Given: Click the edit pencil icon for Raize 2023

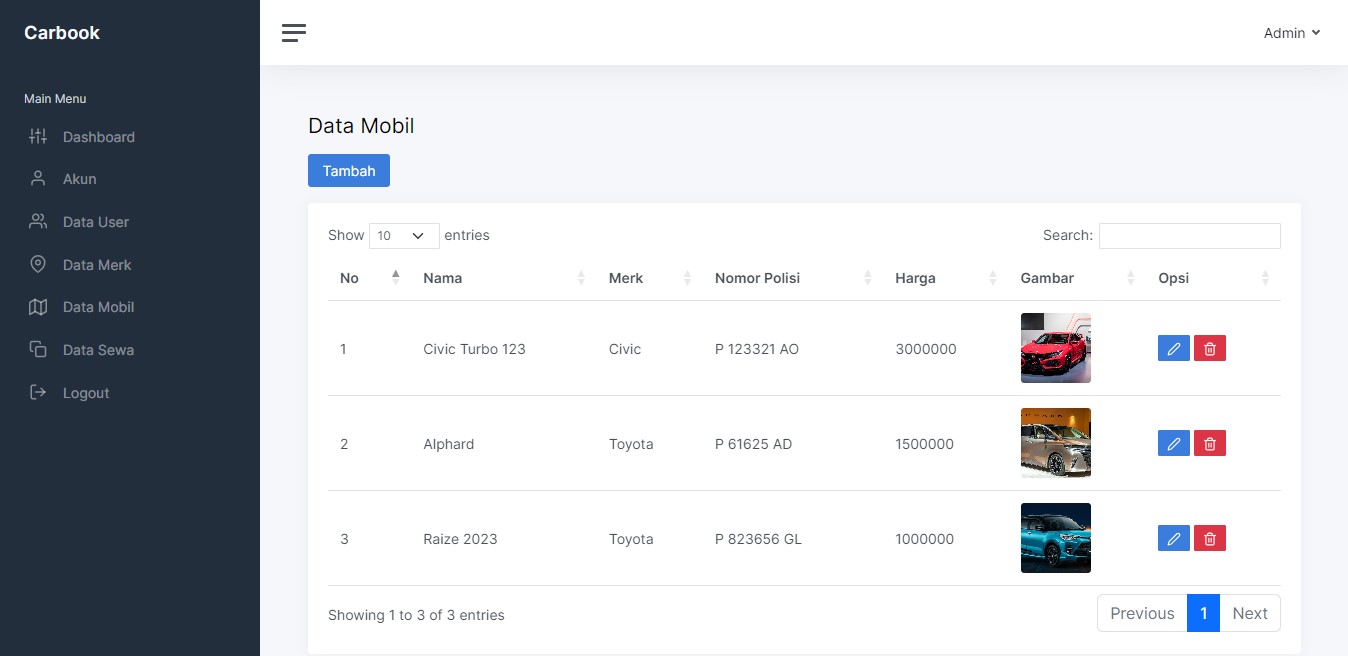Looking at the screenshot, I should pyautogui.click(x=1173, y=538).
